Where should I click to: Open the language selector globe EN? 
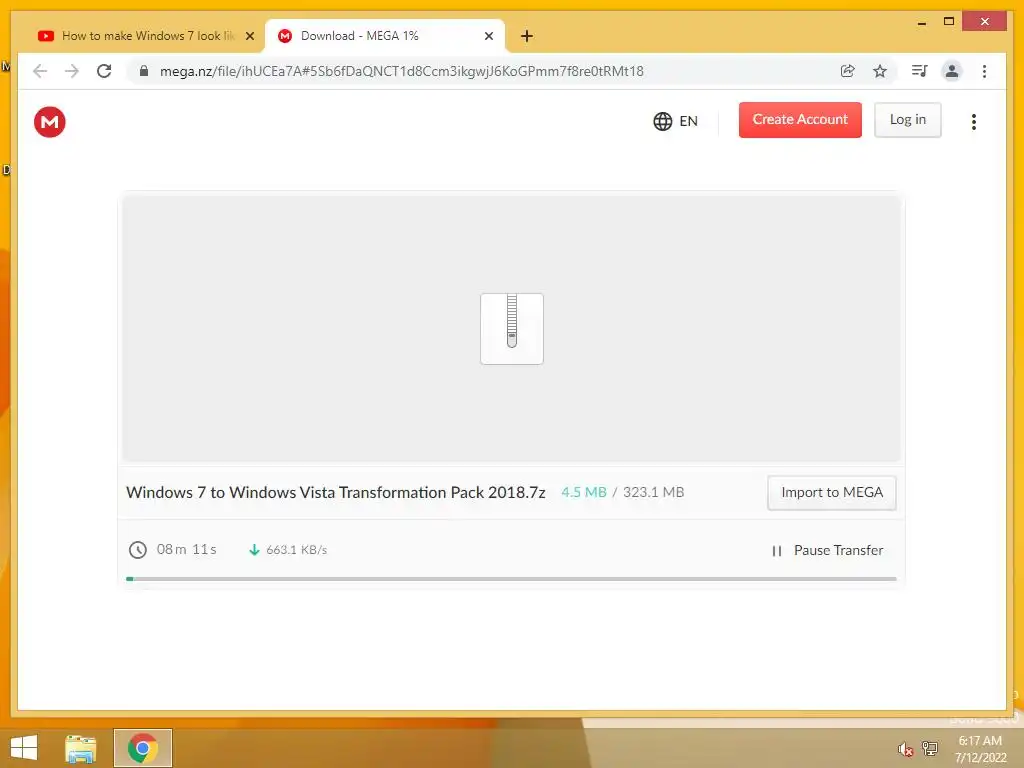(x=675, y=121)
